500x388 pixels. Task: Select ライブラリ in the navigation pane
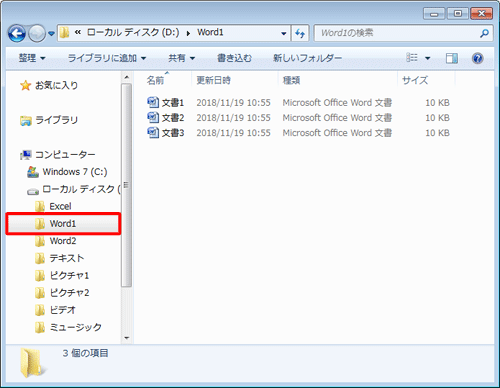(57, 120)
